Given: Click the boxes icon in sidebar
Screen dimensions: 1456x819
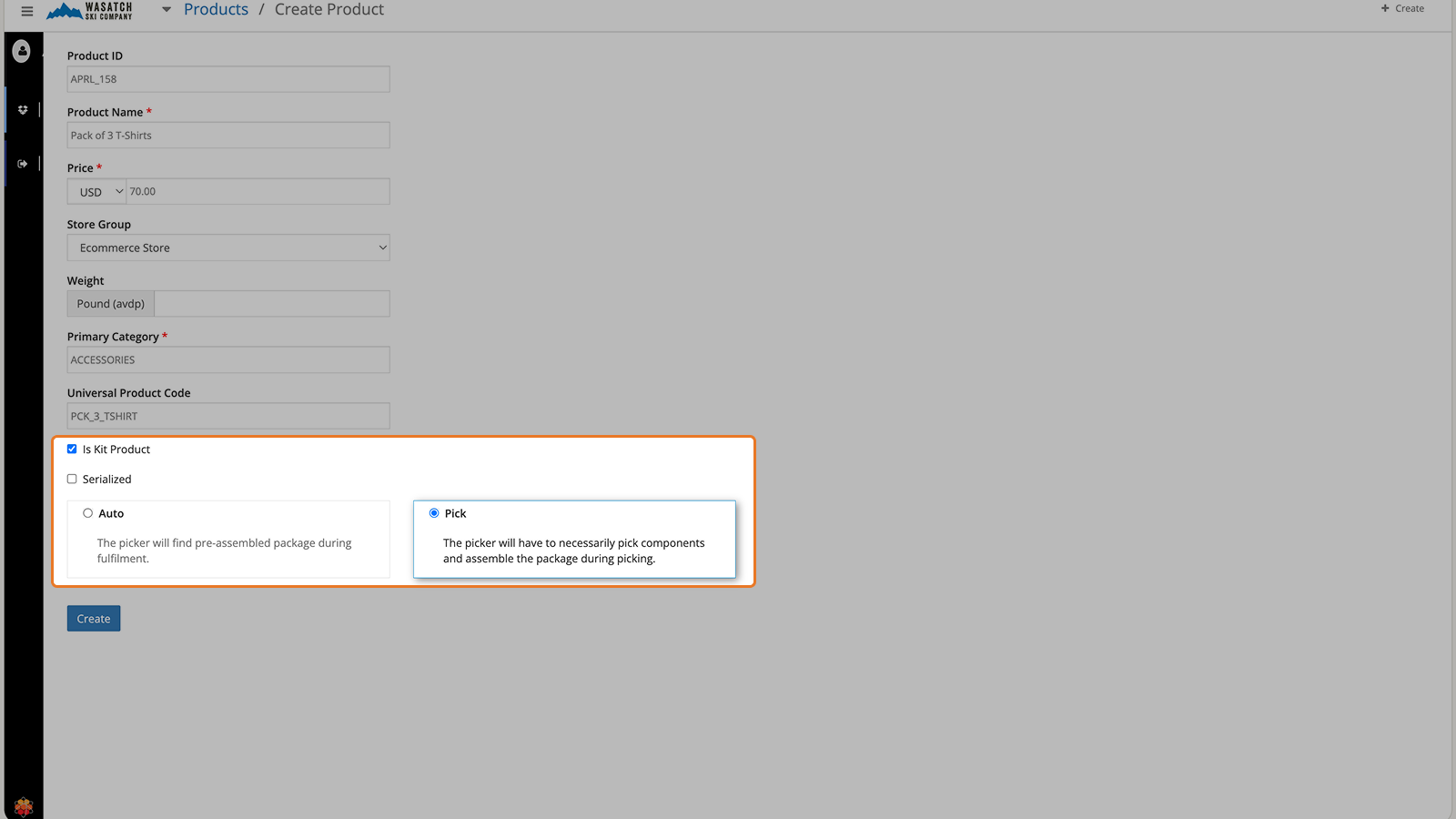Looking at the screenshot, I should click(23, 110).
